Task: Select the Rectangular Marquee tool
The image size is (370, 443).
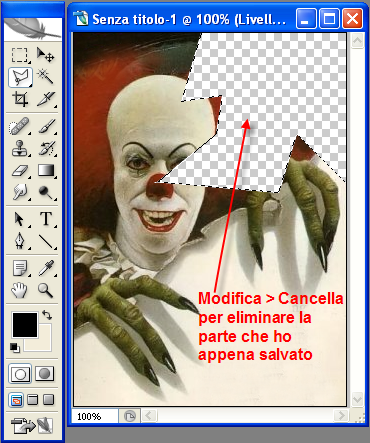Action: click(x=20, y=55)
